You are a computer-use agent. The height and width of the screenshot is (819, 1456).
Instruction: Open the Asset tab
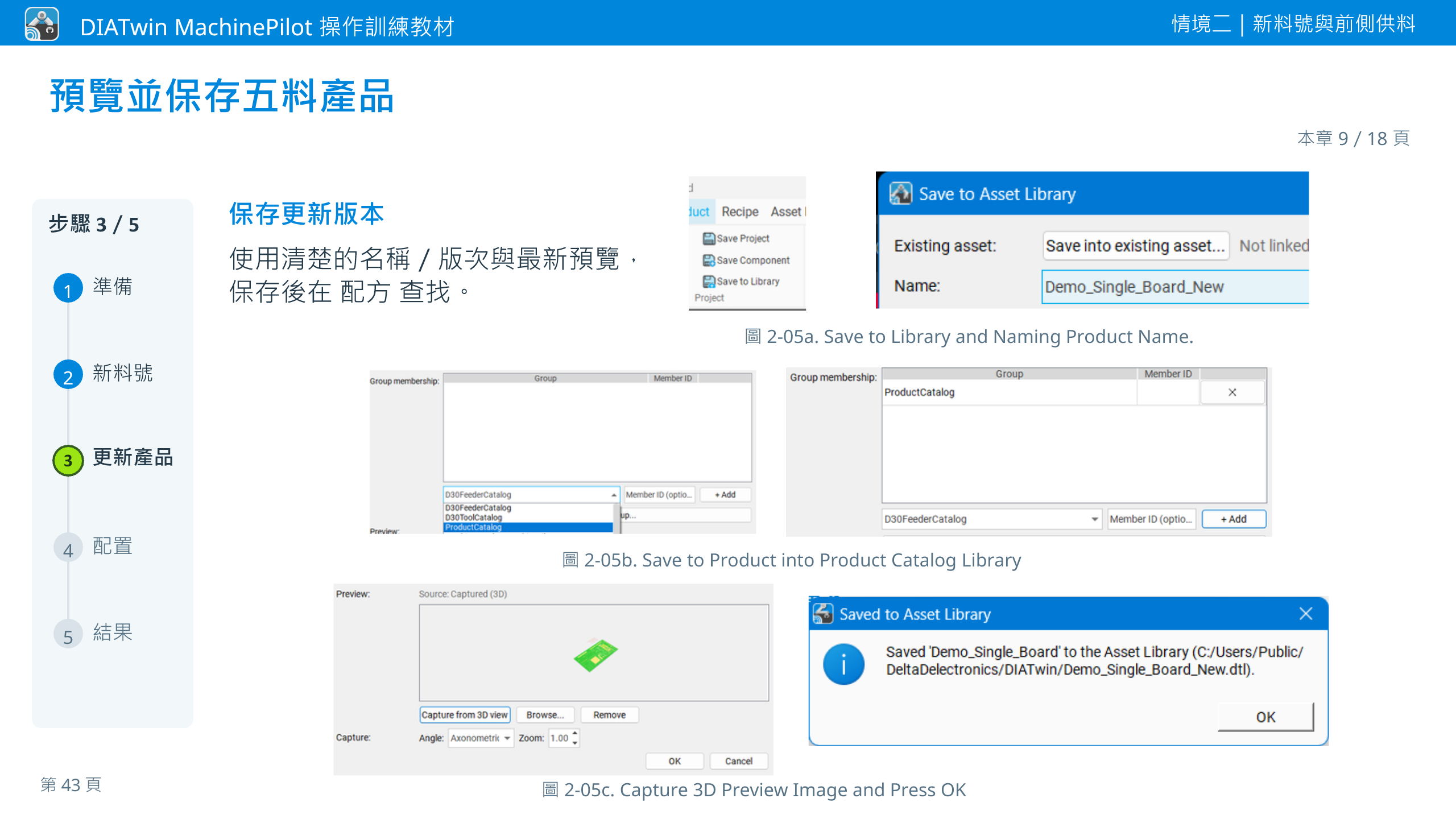786,212
